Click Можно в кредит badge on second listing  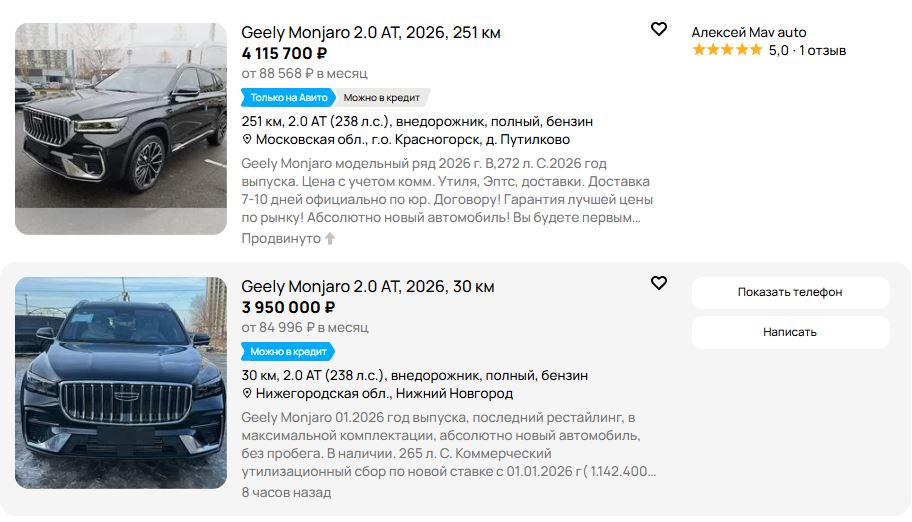click(287, 352)
